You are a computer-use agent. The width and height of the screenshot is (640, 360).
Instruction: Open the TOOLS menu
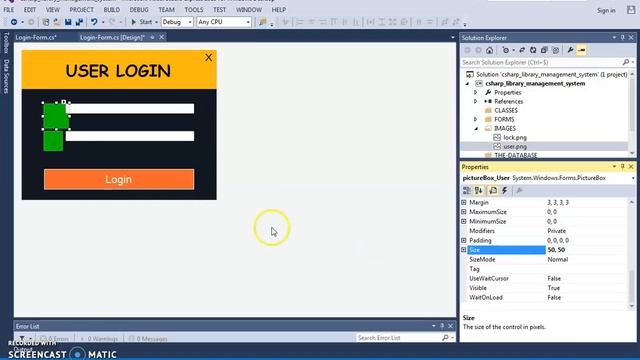(x=193, y=9)
